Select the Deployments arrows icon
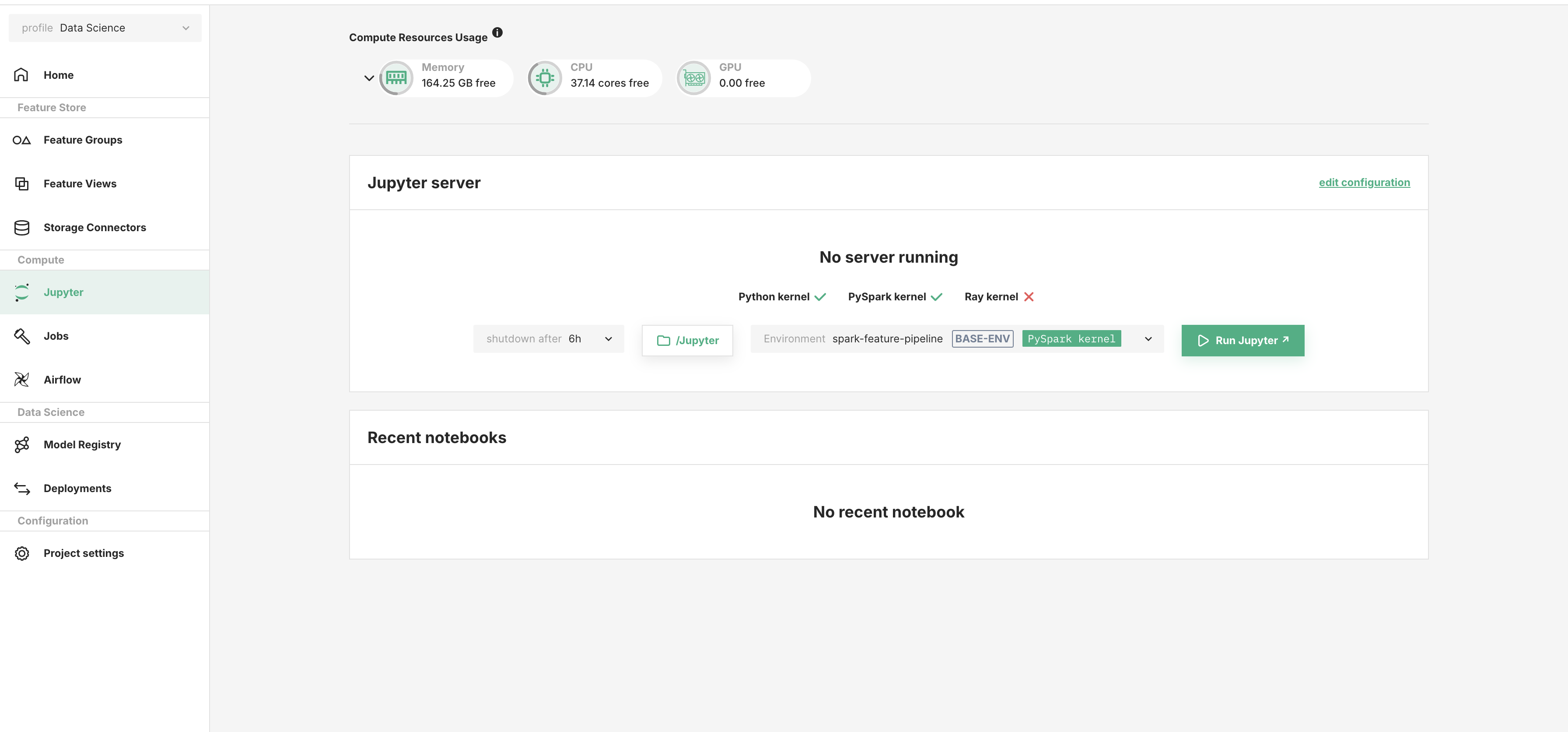 tap(22, 488)
